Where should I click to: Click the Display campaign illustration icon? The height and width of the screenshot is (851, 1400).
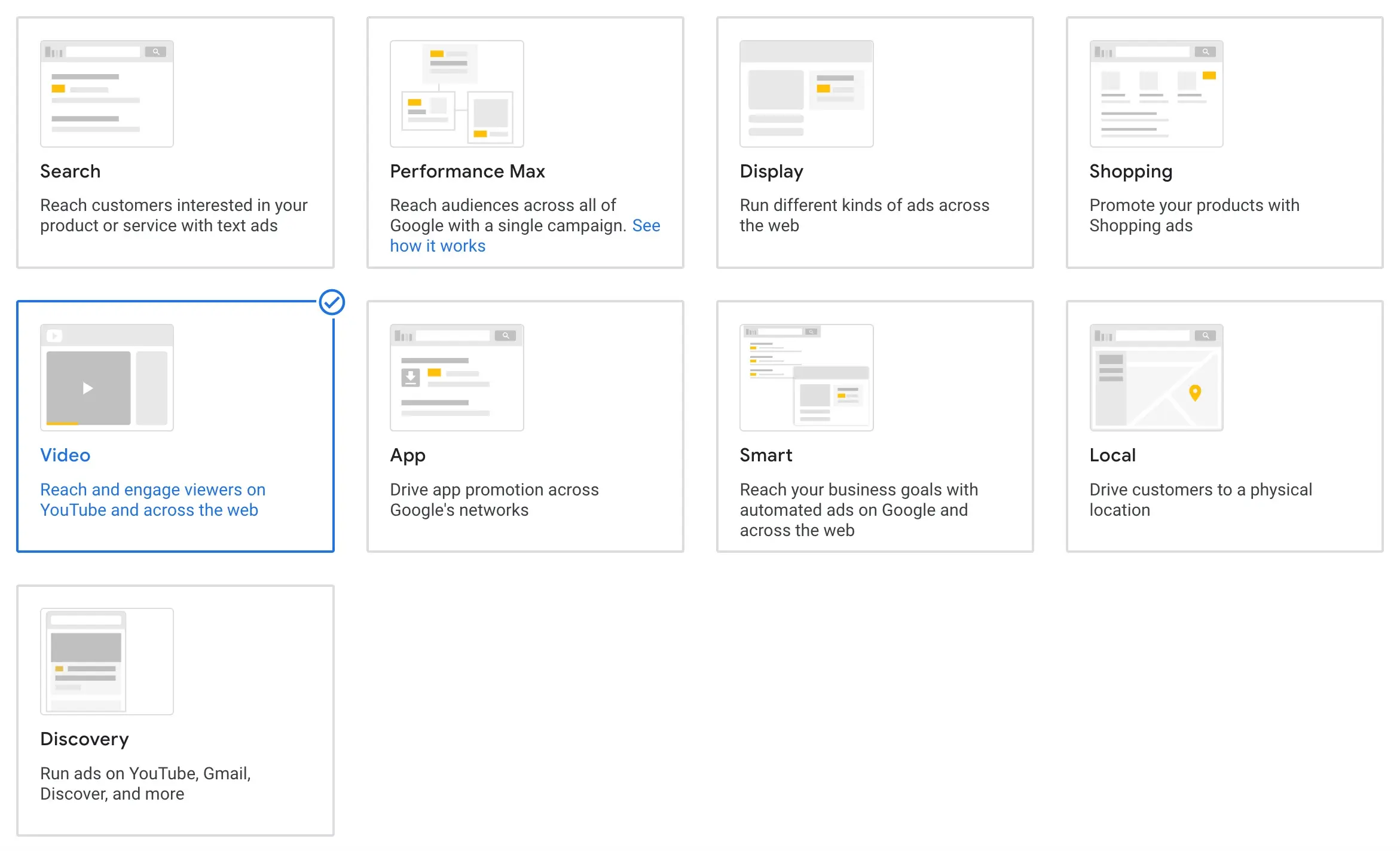click(806, 94)
